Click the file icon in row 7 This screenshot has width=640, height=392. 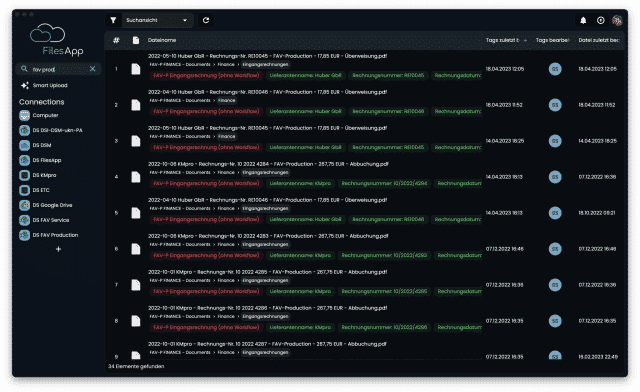pos(136,285)
